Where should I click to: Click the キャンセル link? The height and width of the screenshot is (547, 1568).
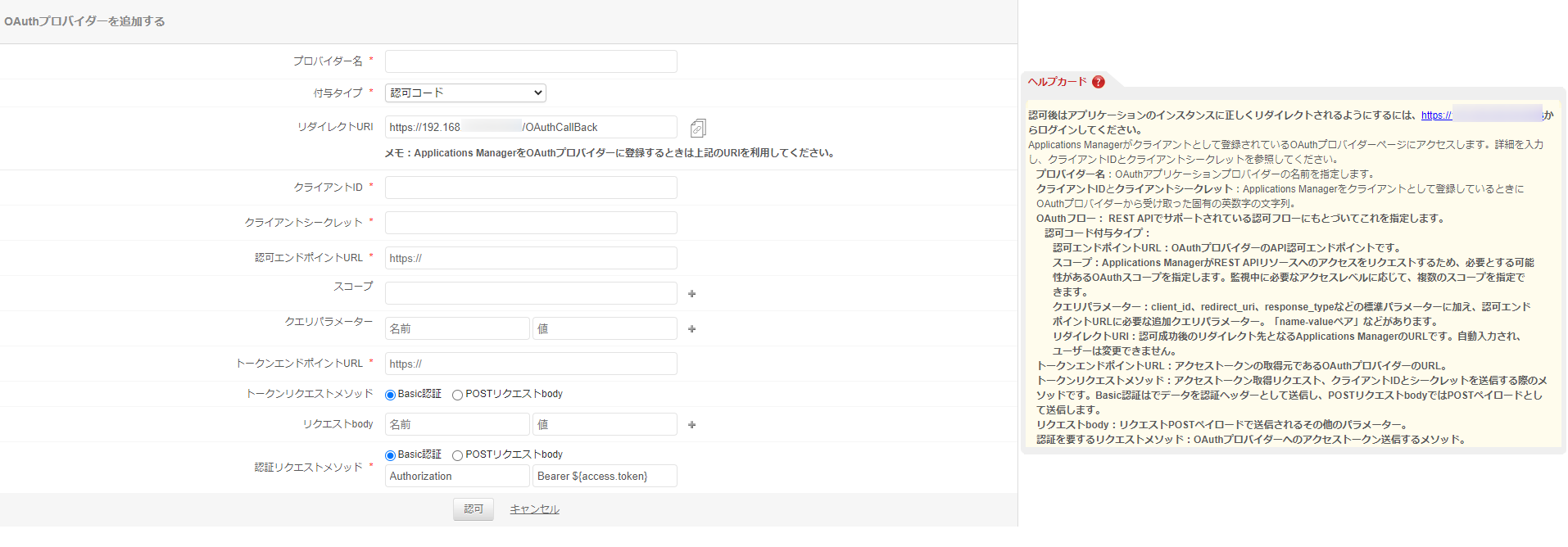534,509
